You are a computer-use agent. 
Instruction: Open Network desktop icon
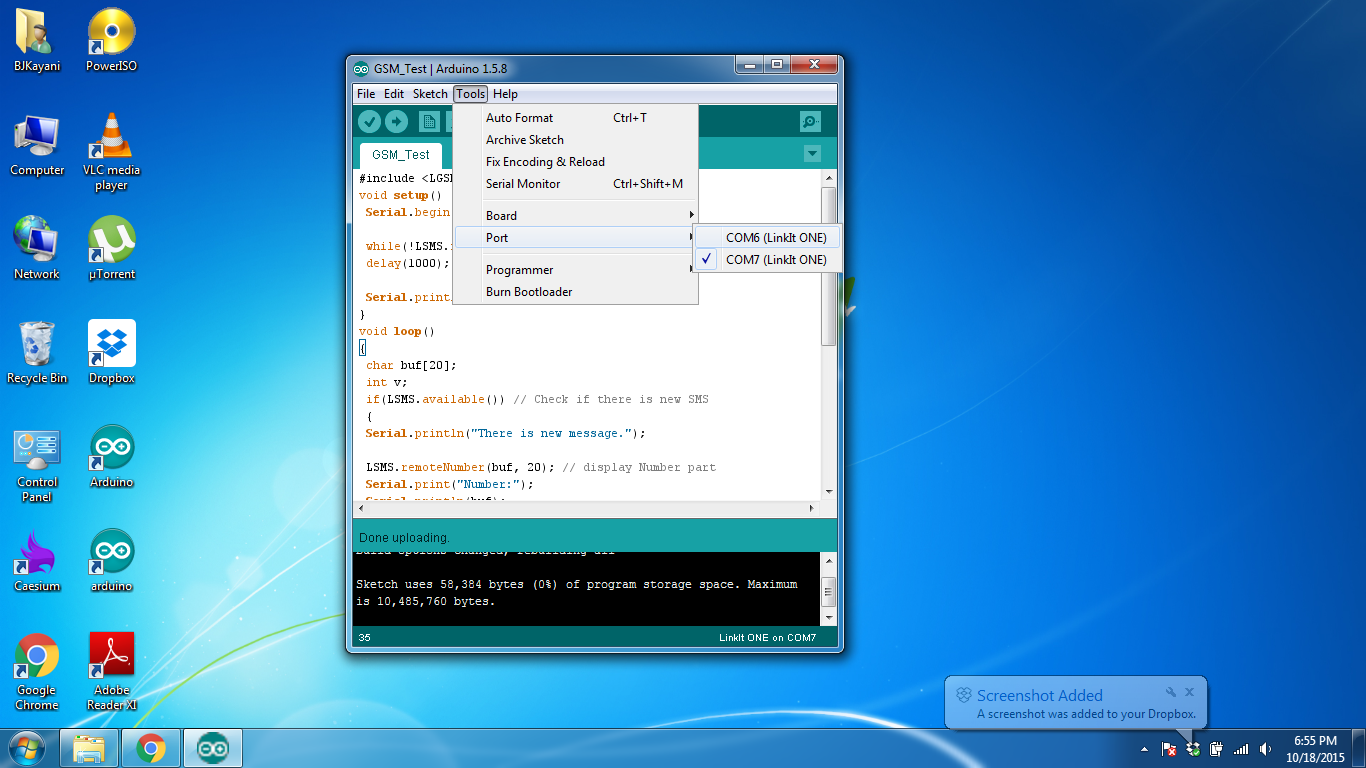(x=37, y=249)
